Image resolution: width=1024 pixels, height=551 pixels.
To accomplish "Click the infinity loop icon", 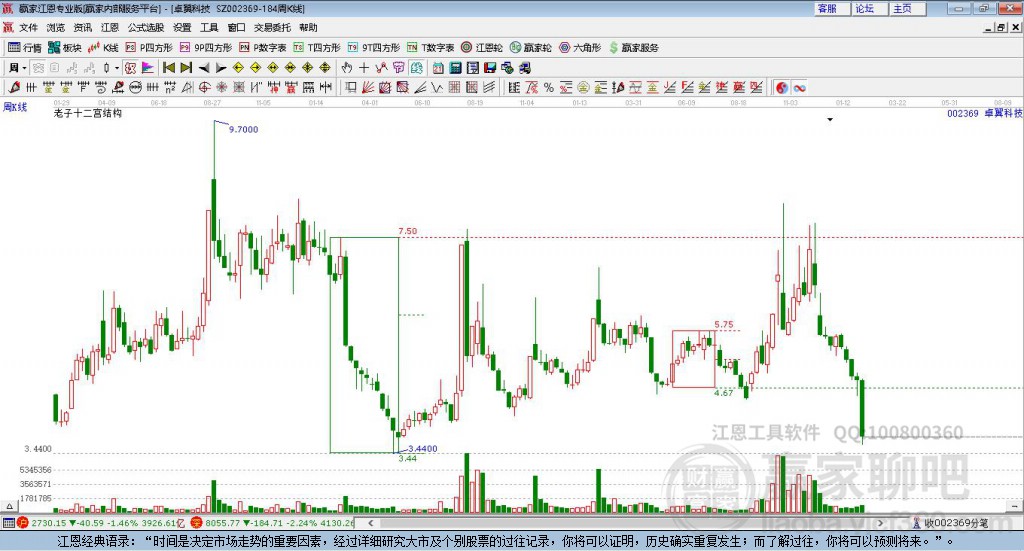I will 800,87.
